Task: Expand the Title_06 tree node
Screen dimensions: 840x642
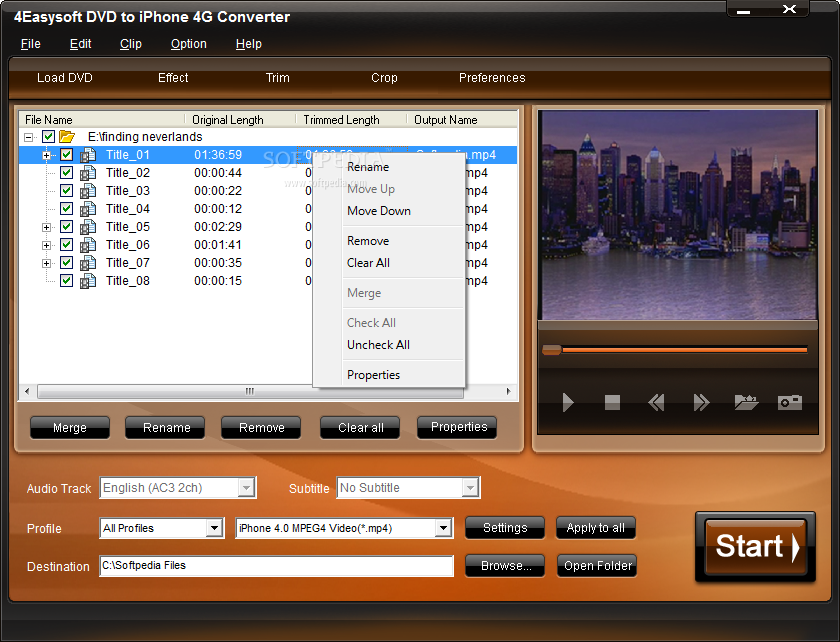Action: coord(47,245)
